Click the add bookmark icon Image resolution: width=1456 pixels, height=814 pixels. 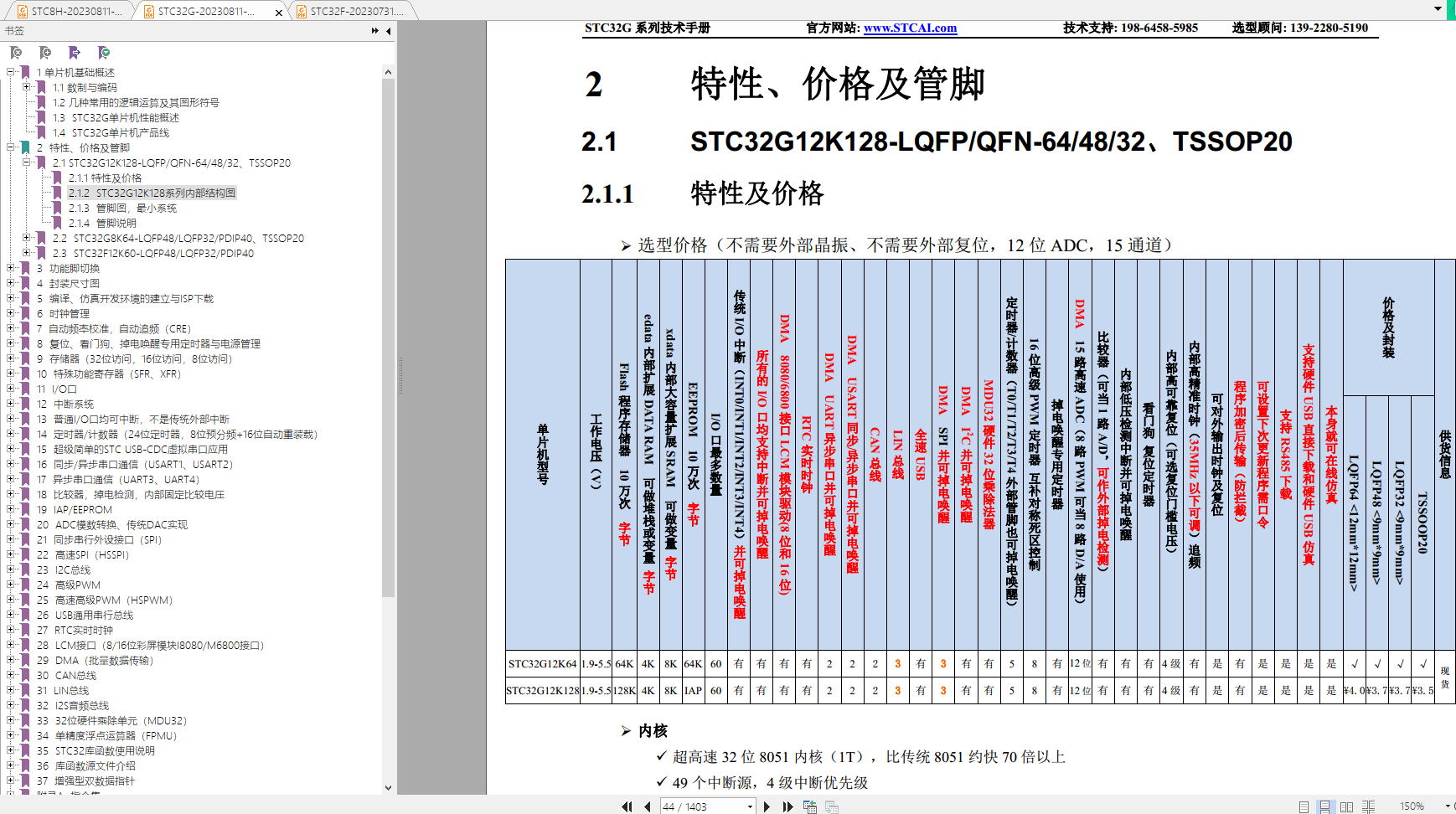click(45, 53)
